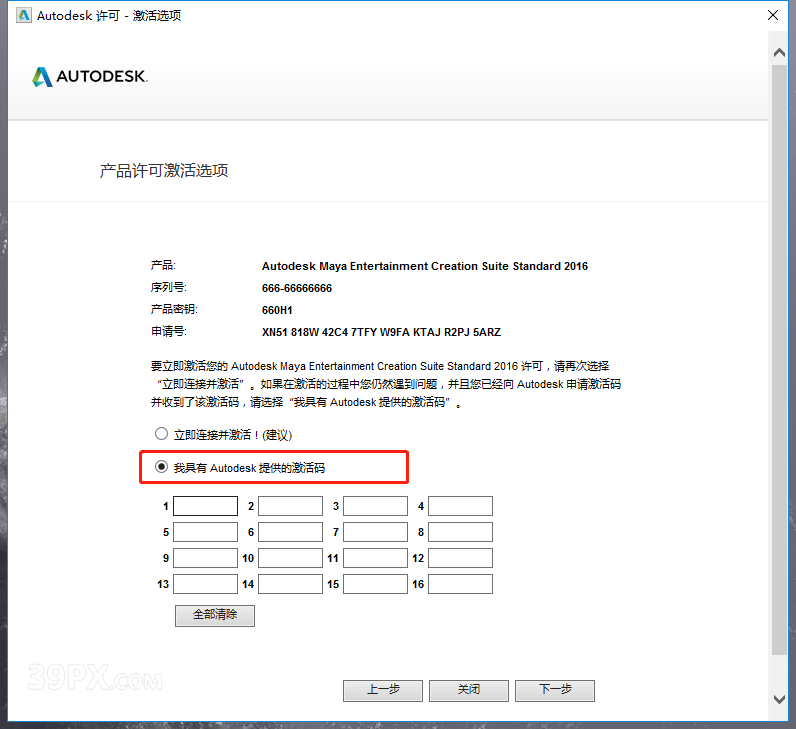Viewport: 796px width, 729px height.
Task: Click activation code field 1
Action: coord(206,506)
